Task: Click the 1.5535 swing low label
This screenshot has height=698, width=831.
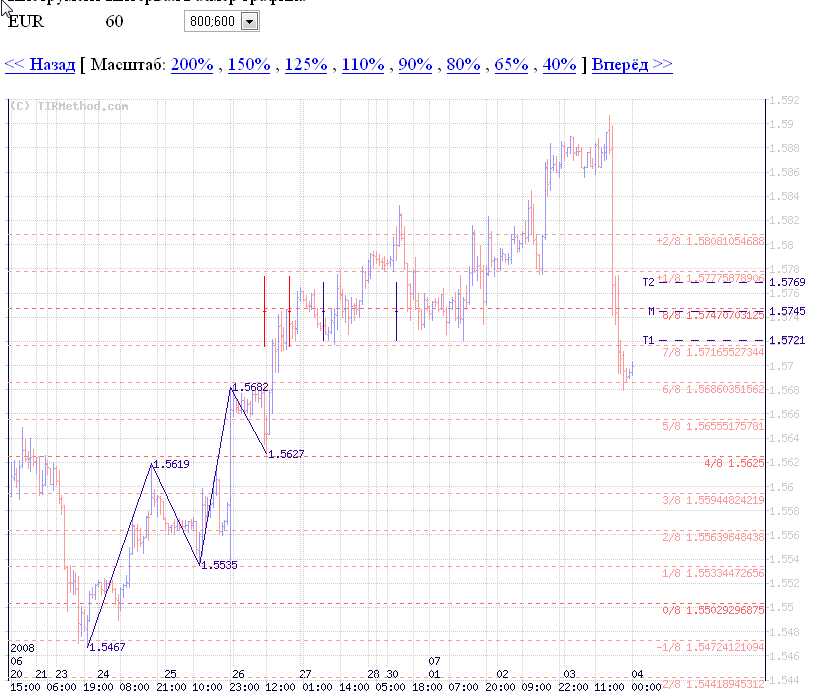Action: pyautogui.click(x=219, y=565)
